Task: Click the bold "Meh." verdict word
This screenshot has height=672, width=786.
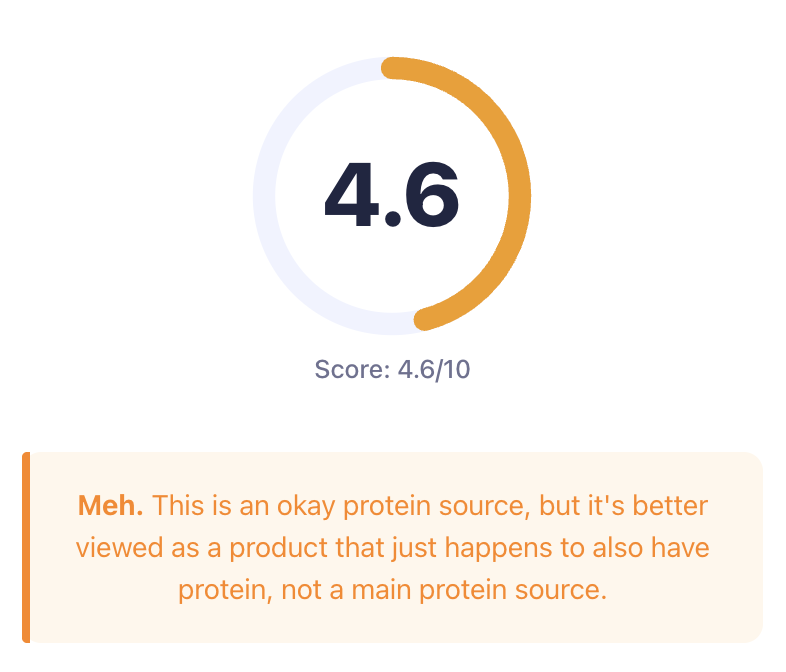Action: (x=110, y=505)
